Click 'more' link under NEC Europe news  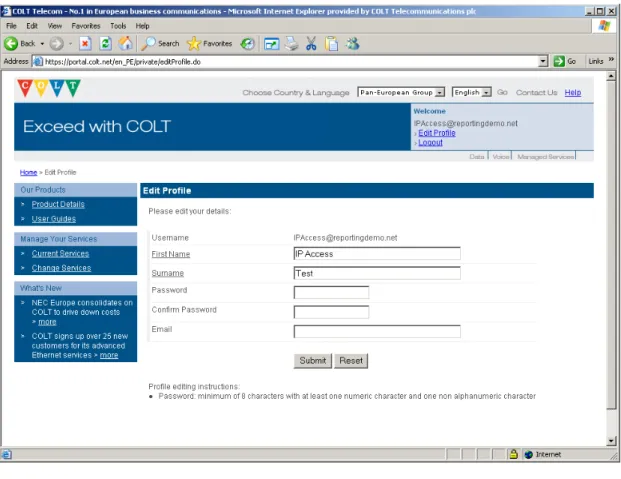pos(47,322)
